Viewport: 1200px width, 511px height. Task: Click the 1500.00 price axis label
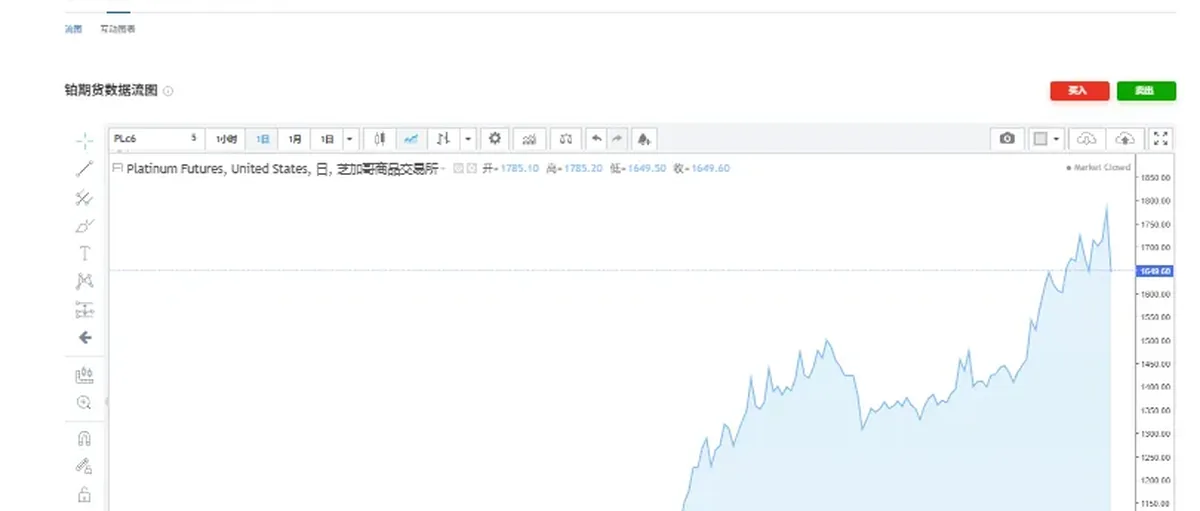click(1154, 340)
